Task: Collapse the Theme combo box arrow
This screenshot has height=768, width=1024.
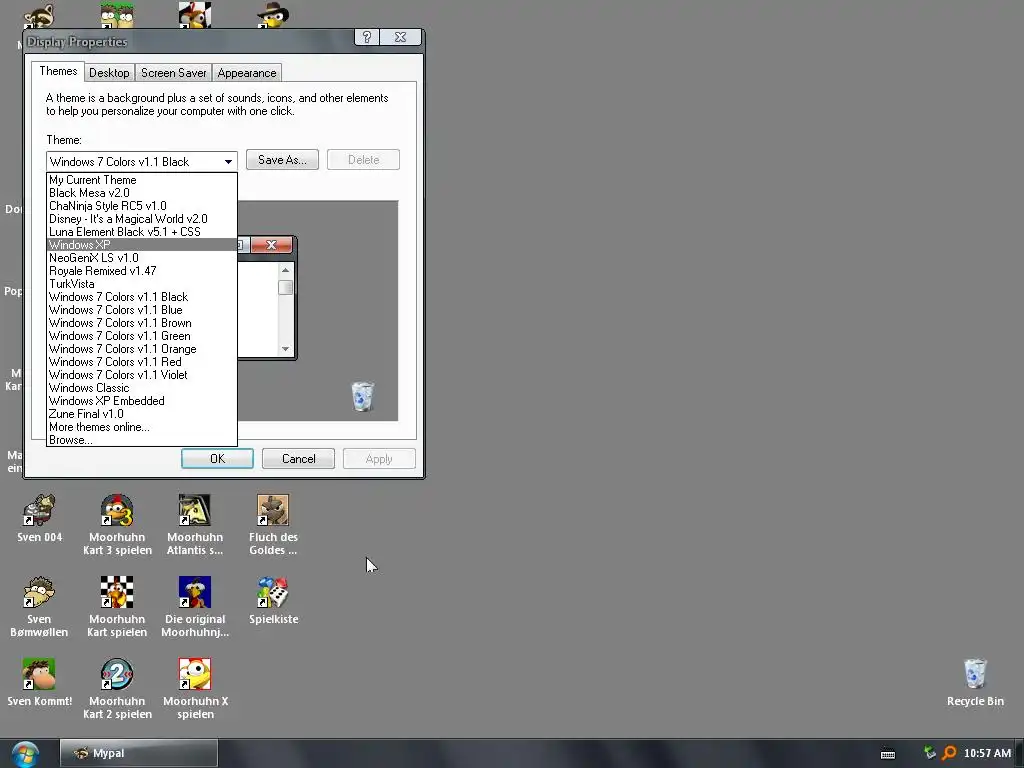Action: click(228, 161)
